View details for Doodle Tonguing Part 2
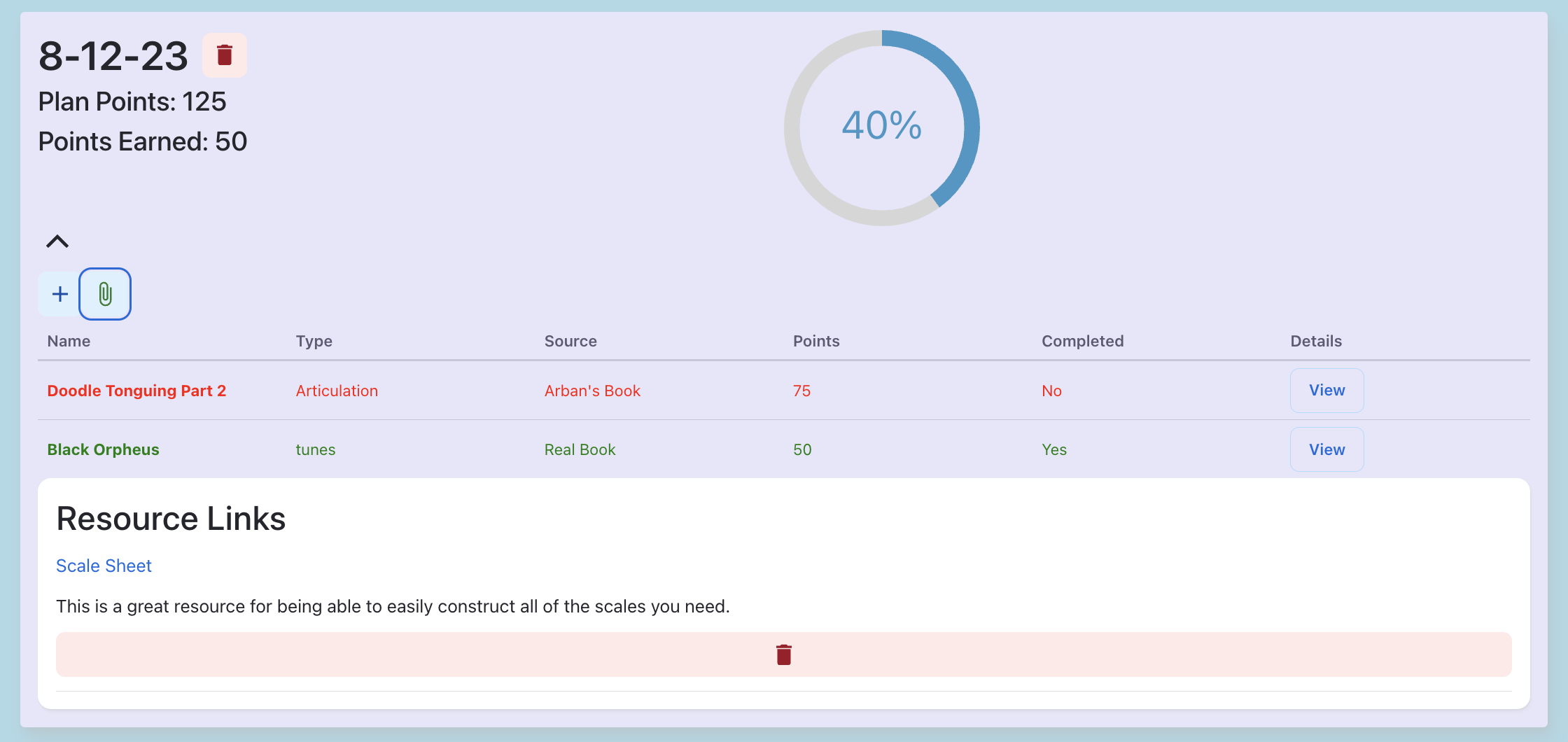 1326,391
